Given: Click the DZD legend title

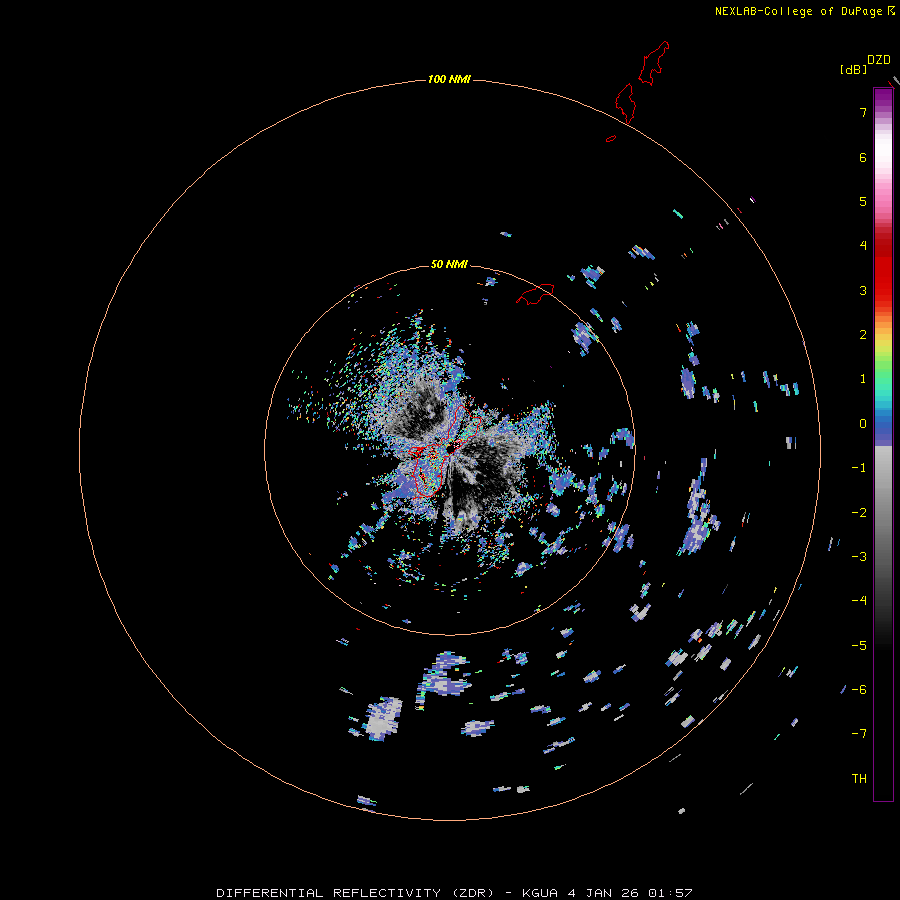Looking at the screenshot, I should (878, 60).
